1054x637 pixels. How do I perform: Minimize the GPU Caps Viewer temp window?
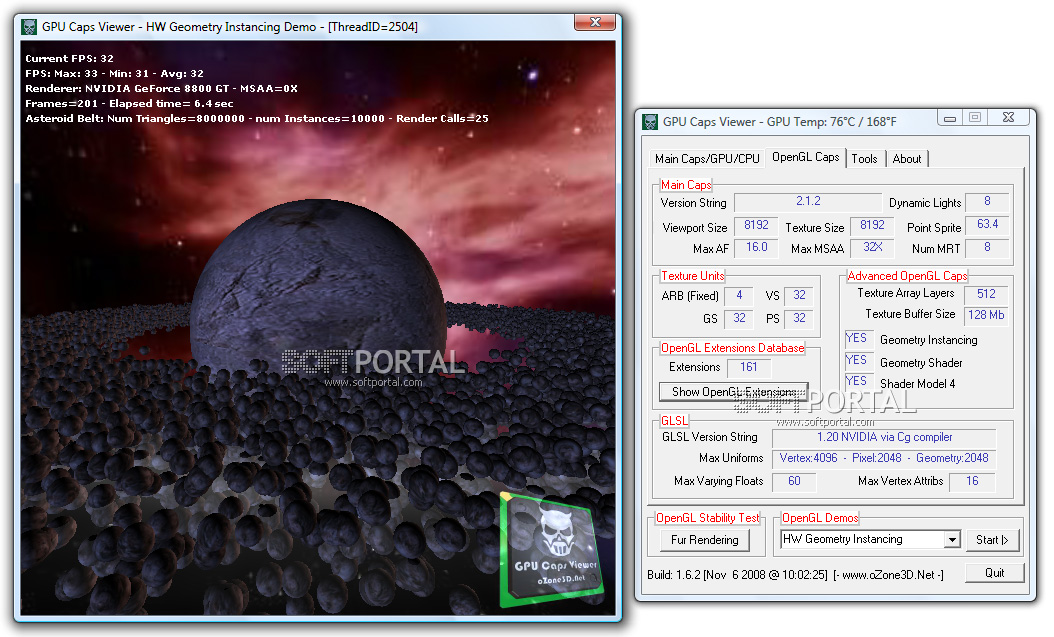(x=950, y=118)
